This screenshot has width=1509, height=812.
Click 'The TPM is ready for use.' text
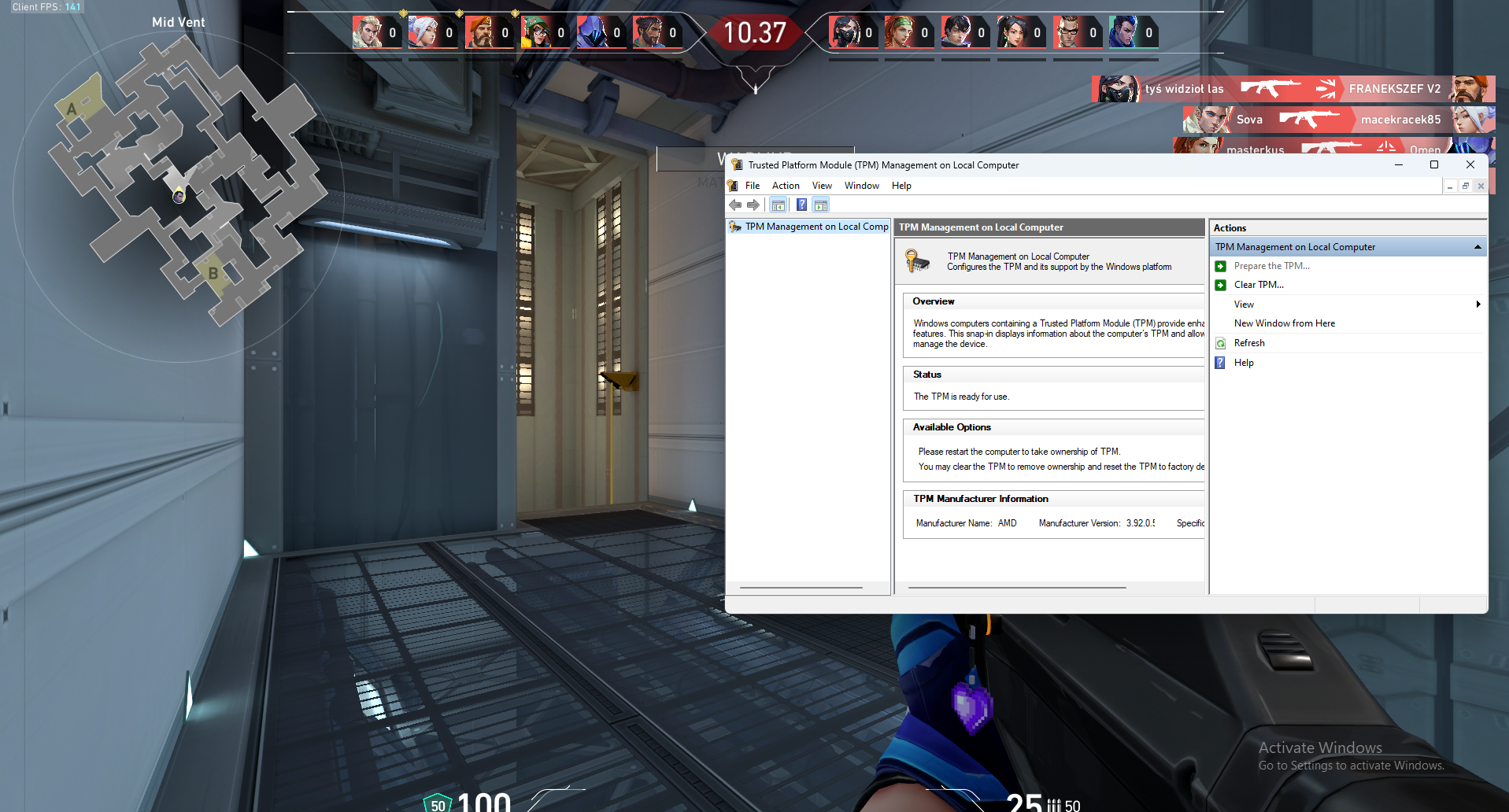(x=961, y=397)
